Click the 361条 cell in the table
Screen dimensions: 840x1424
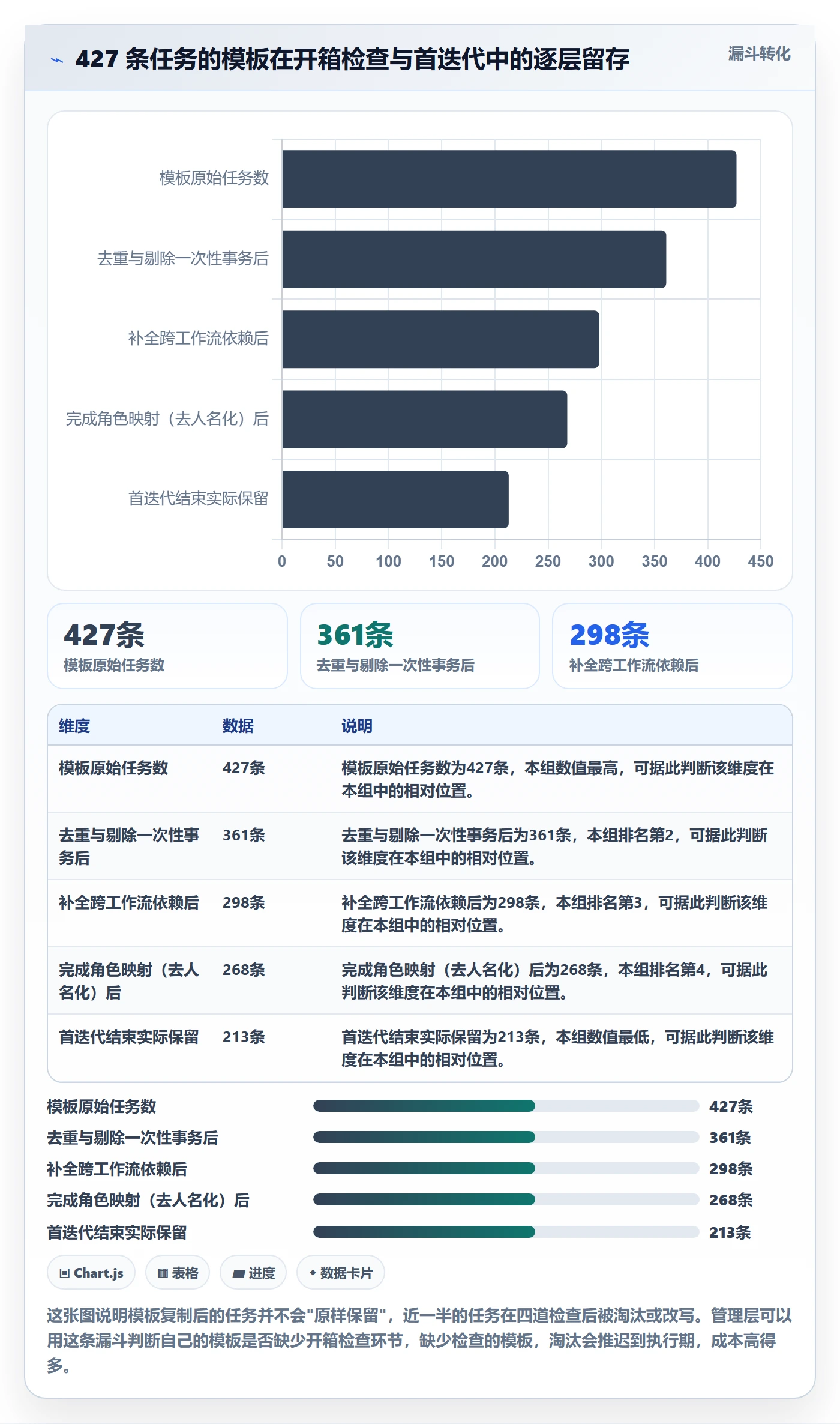[x=244, y=835]
